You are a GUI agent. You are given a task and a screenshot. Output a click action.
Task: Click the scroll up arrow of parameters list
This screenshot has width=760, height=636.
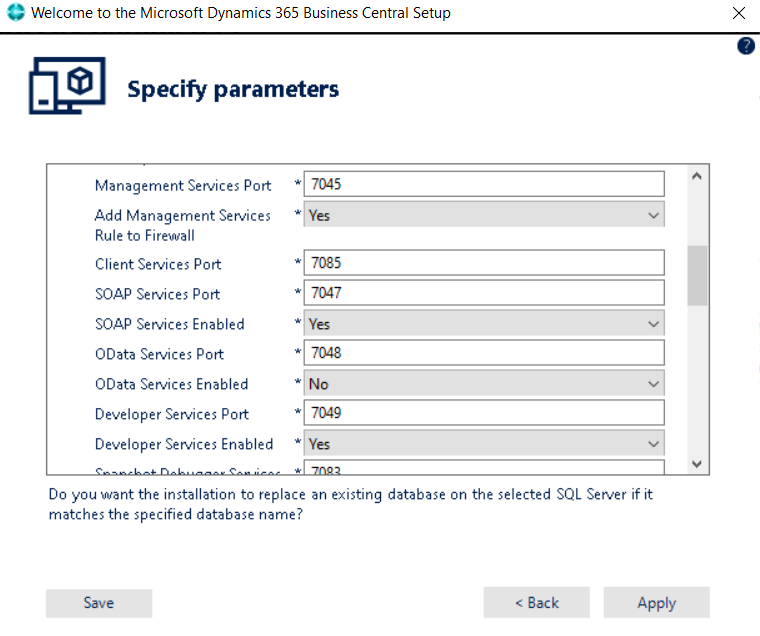[697, 176]
